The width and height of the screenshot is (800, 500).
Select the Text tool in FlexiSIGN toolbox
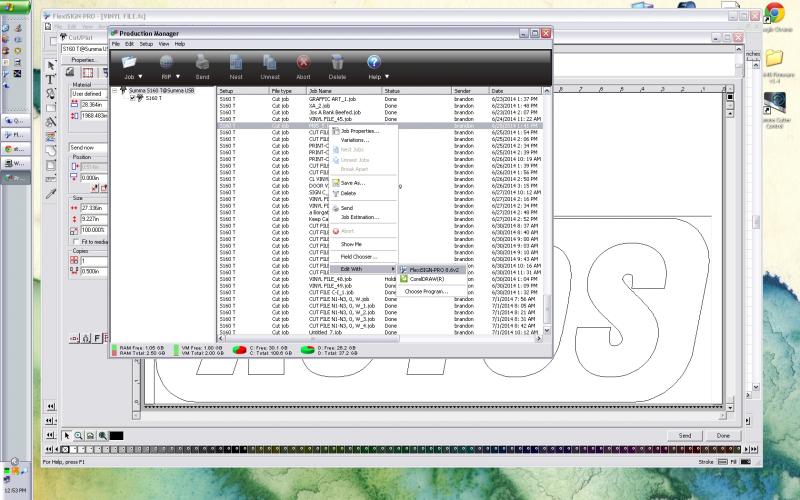pos(50,79)
